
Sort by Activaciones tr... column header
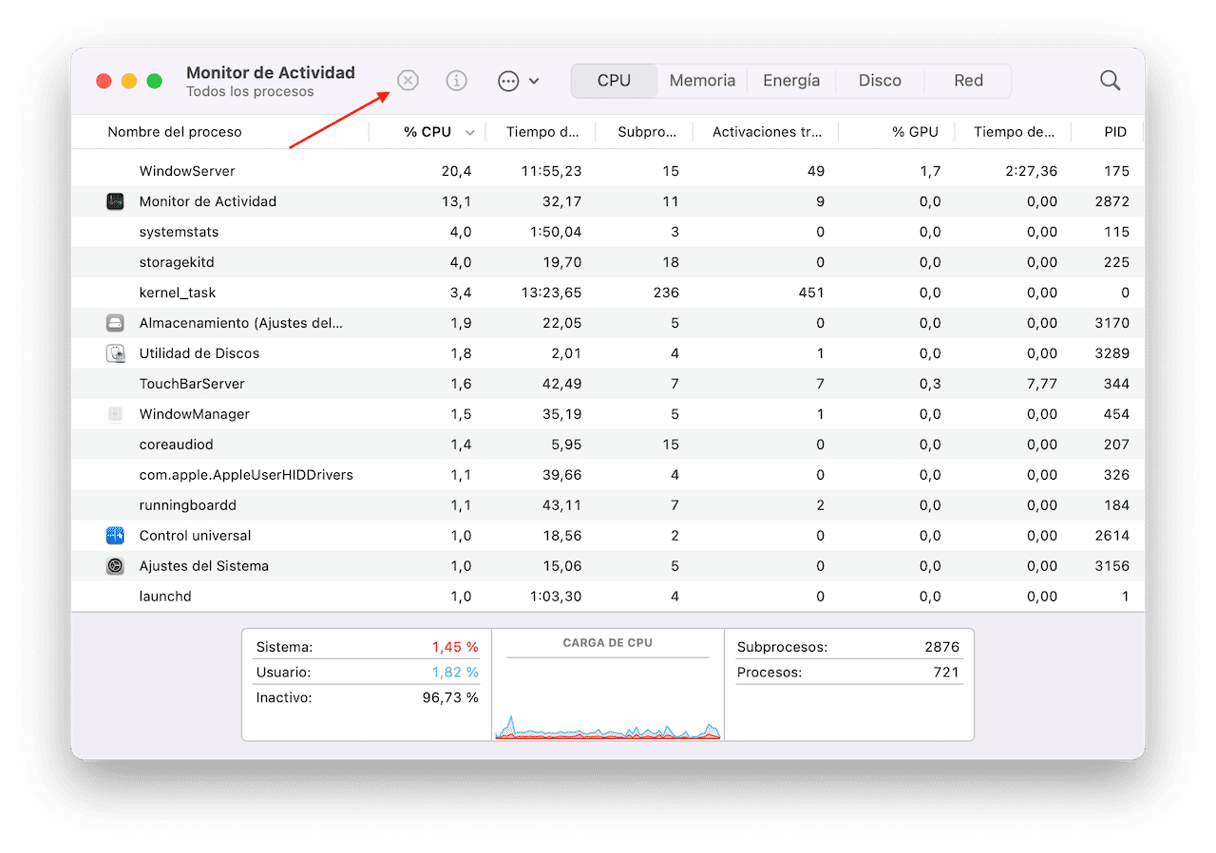click(x=768, y=132)
